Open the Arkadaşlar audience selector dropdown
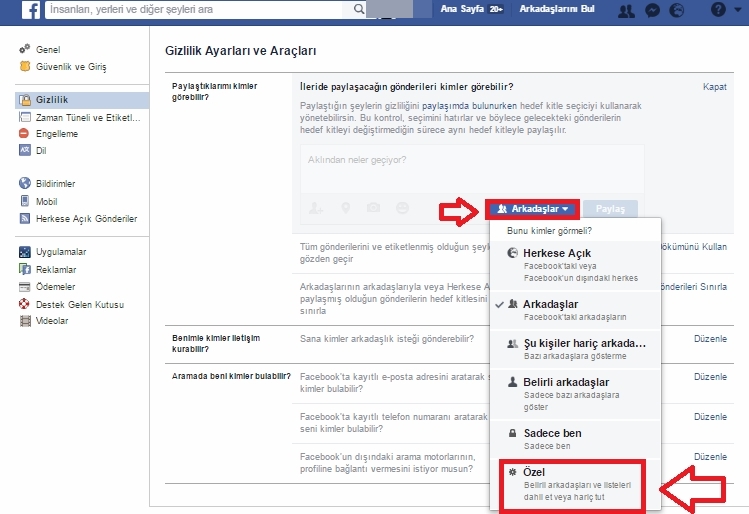Viewport: 749px width, 514px height. tap(533, 209)
